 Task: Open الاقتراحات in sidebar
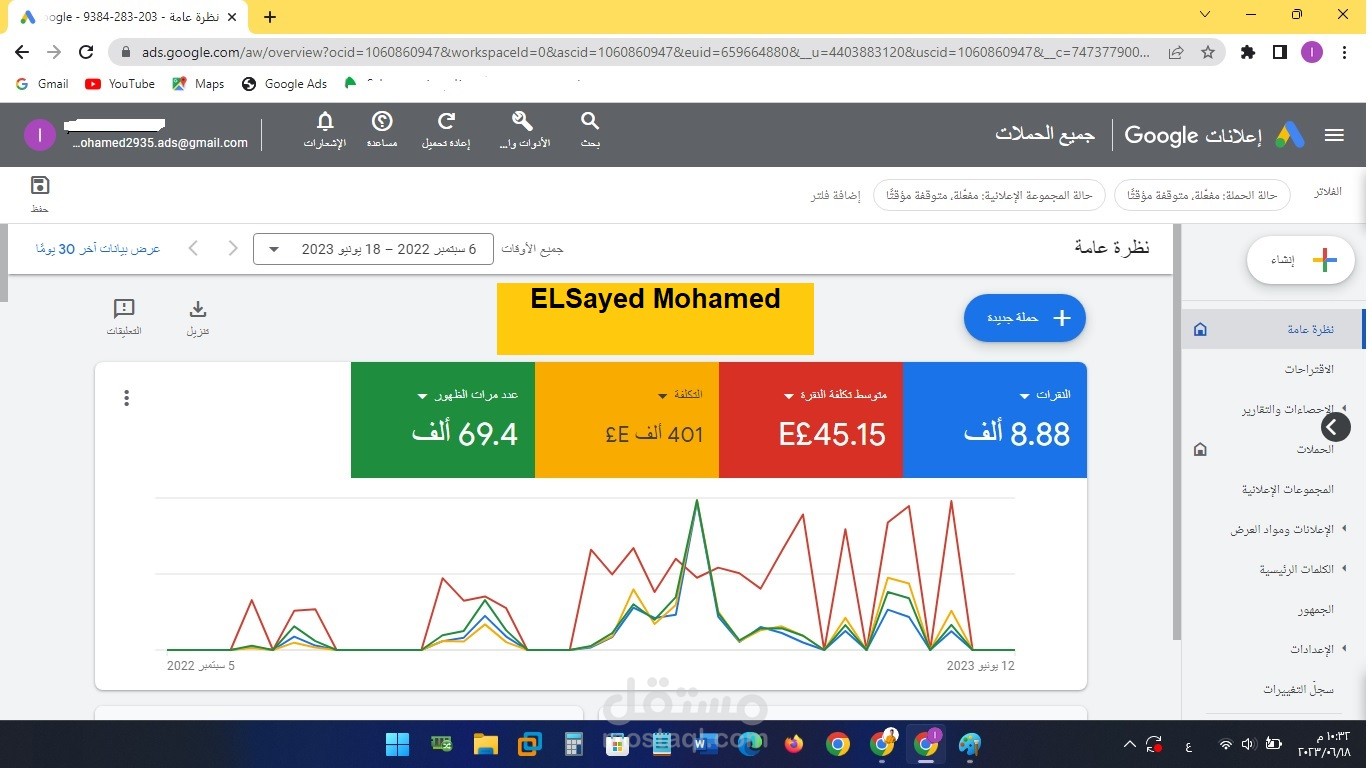pyautogui.click(x=1309, y=369)
